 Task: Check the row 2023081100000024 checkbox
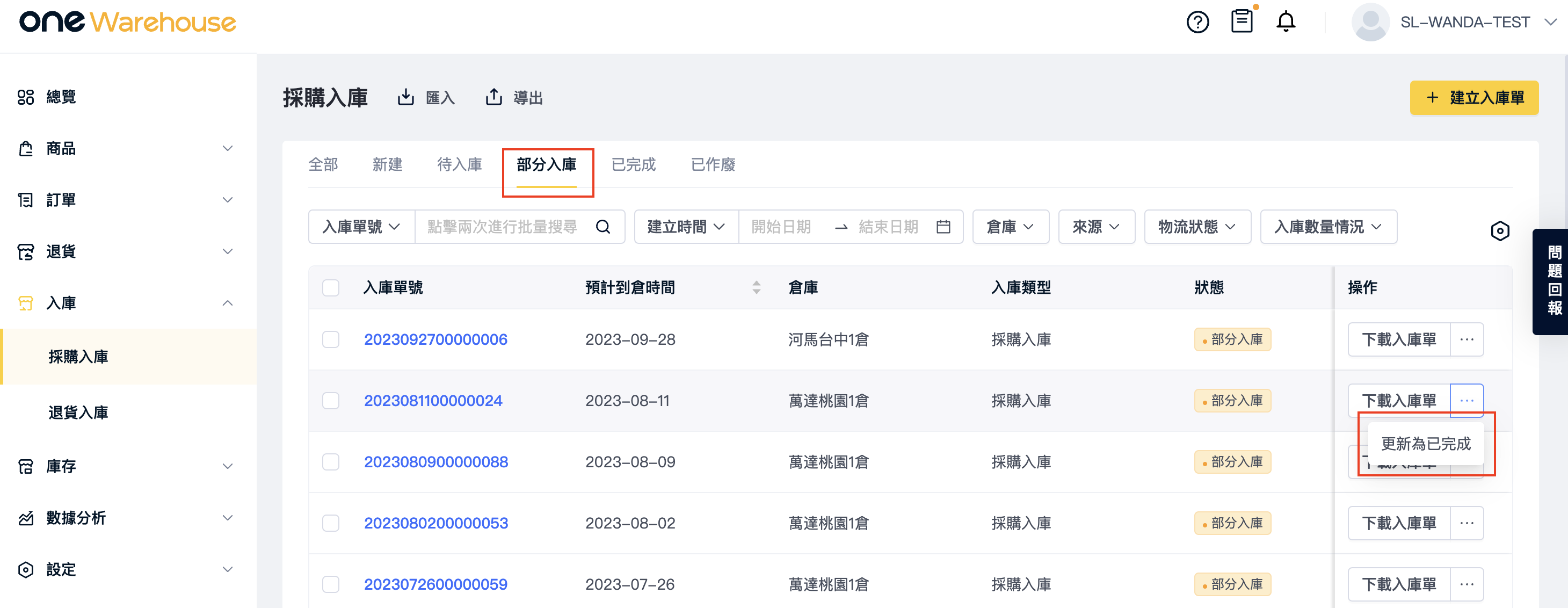coord(331,401)
